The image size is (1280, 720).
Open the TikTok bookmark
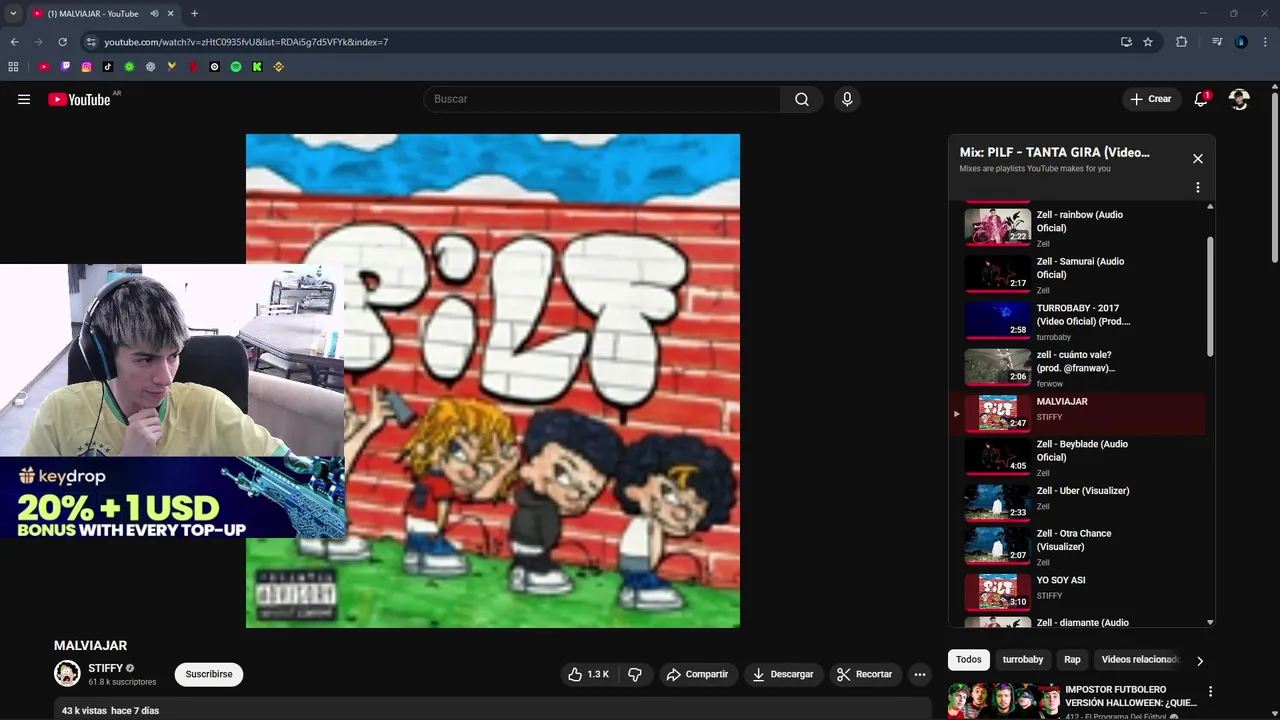[108, 67]
